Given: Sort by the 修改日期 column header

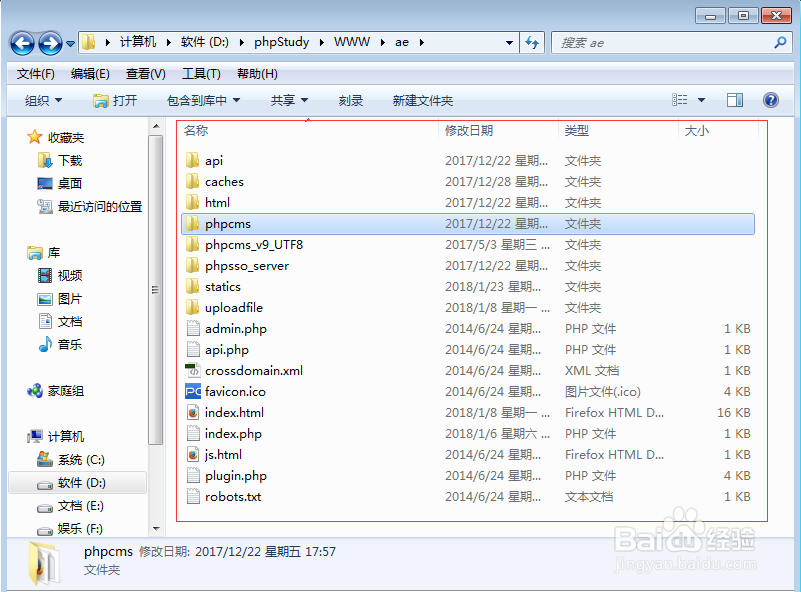Looking at the screenshot, I should (x=469, y=130).
